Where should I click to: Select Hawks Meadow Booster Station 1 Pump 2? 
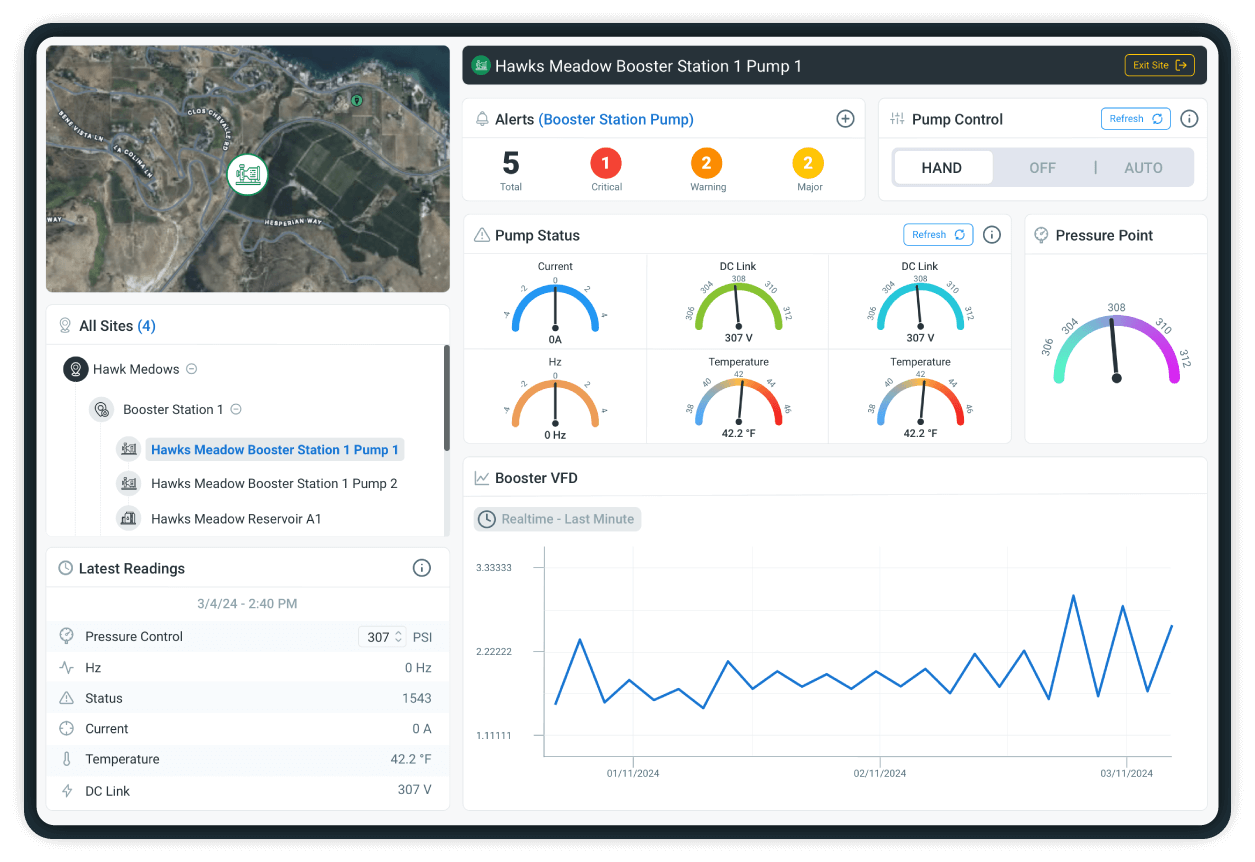point(274,484)
